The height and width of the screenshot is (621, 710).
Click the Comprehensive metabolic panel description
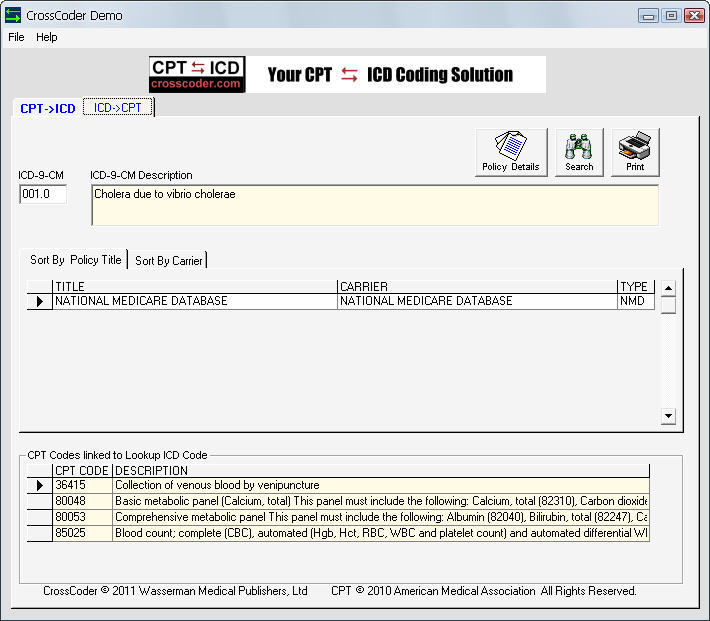click(x=381, y=517)
